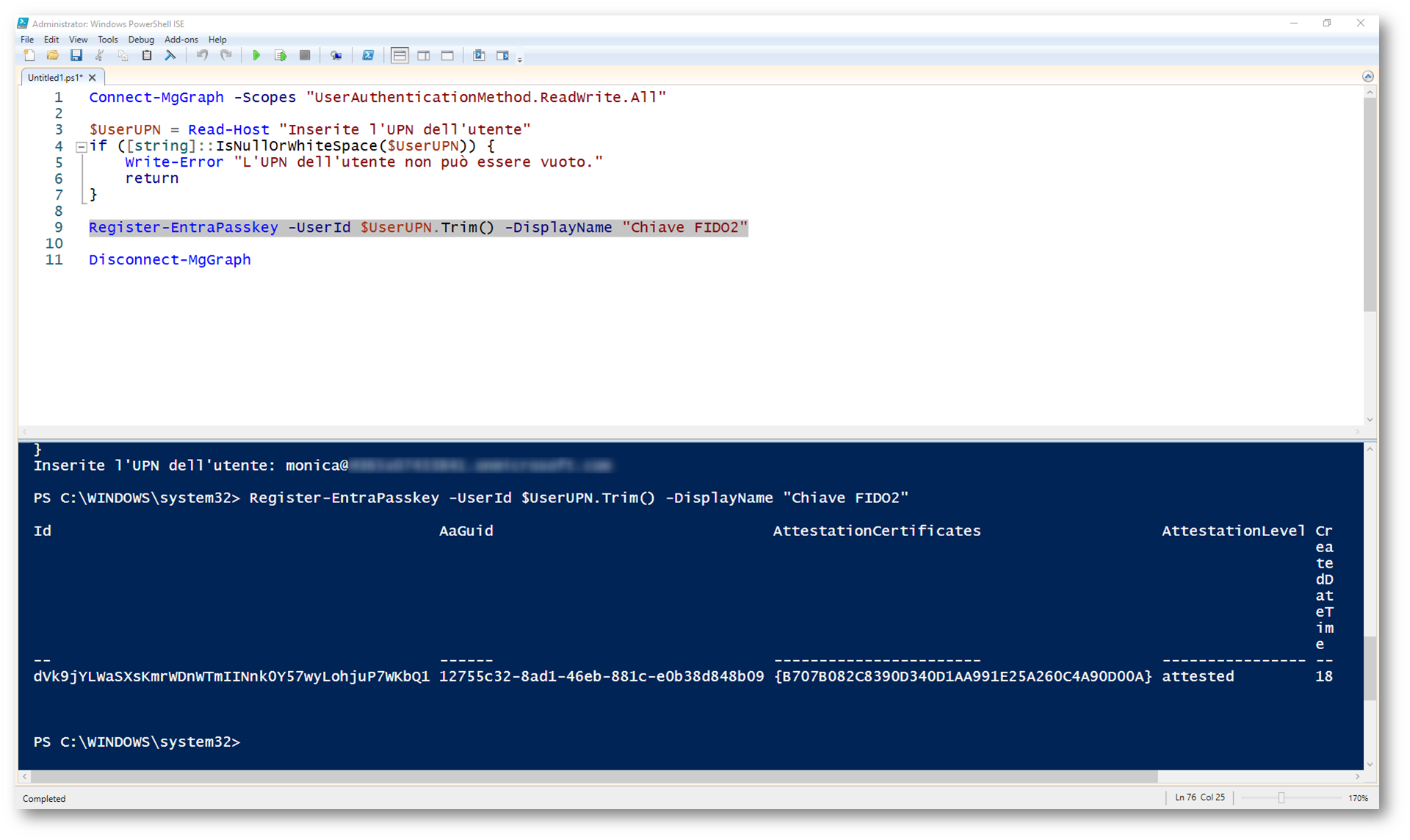Open the File menu
This screenshot has width=1410, height=840.
pyautogui.click(x=27, y=40)
